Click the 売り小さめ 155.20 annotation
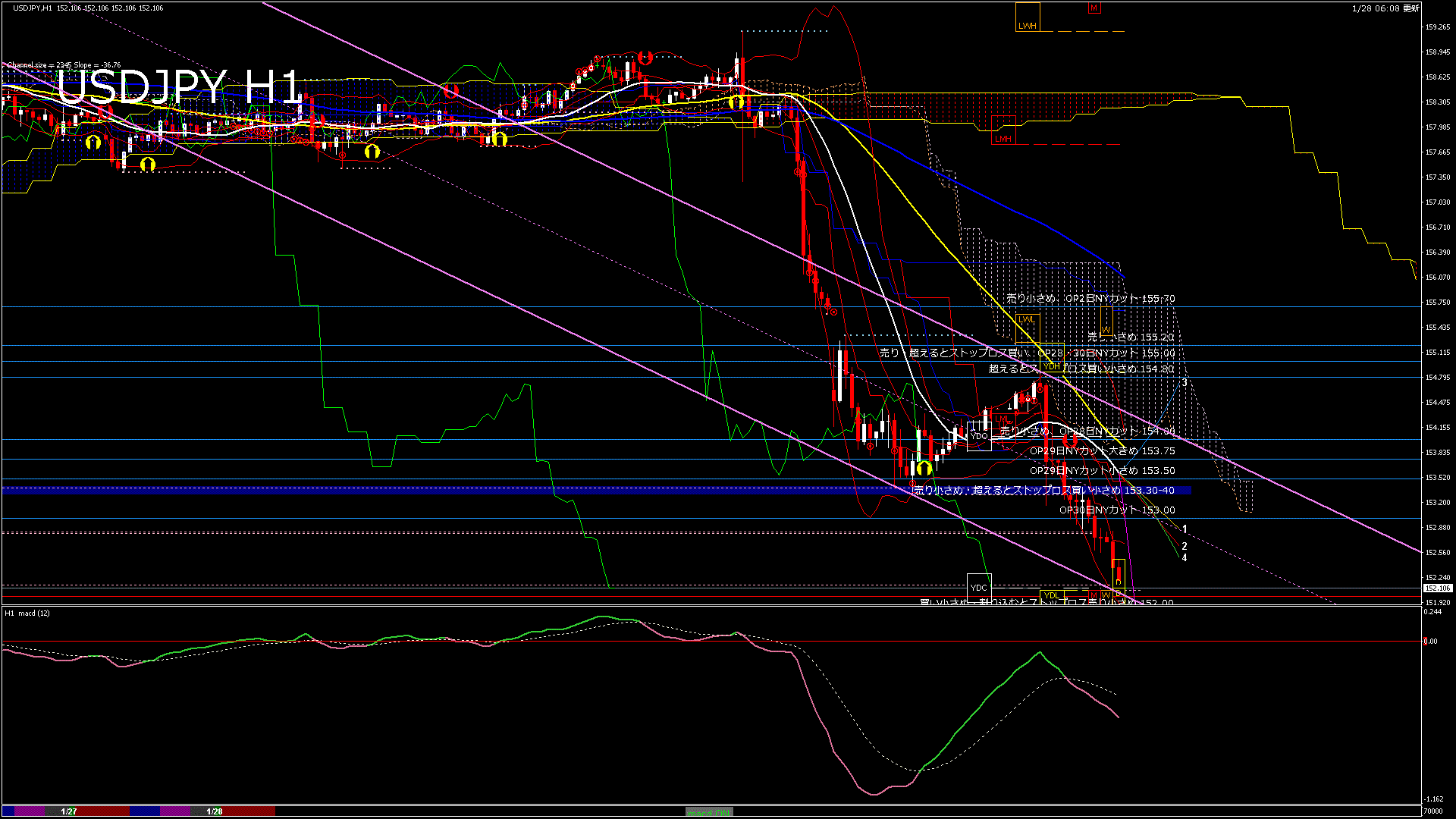This screenshot has width=1456, height=819. [1131, 337]
